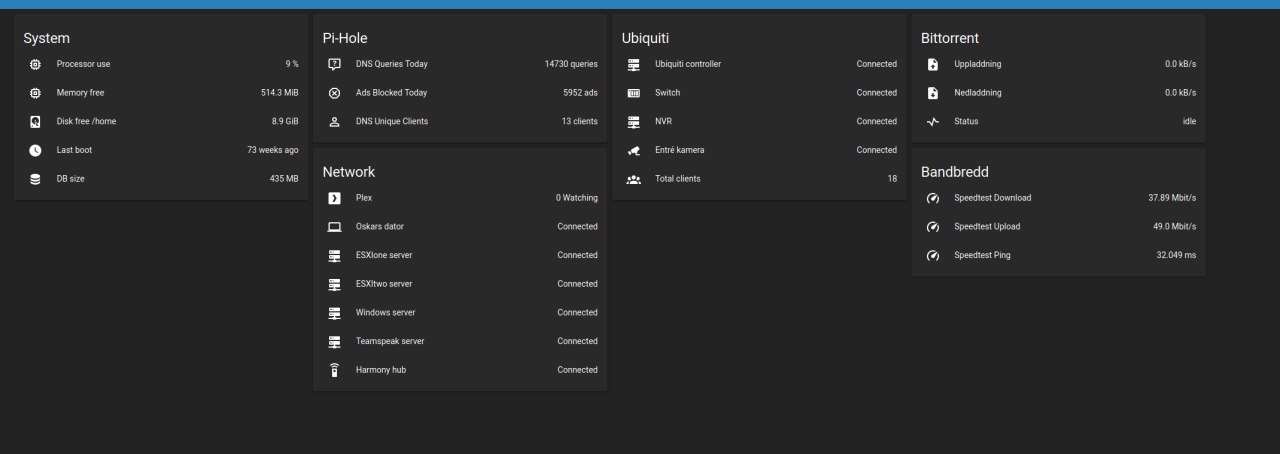Click the Teamspeak server icon
This screenshot has height=454, width=1280.
coord(334,341)
